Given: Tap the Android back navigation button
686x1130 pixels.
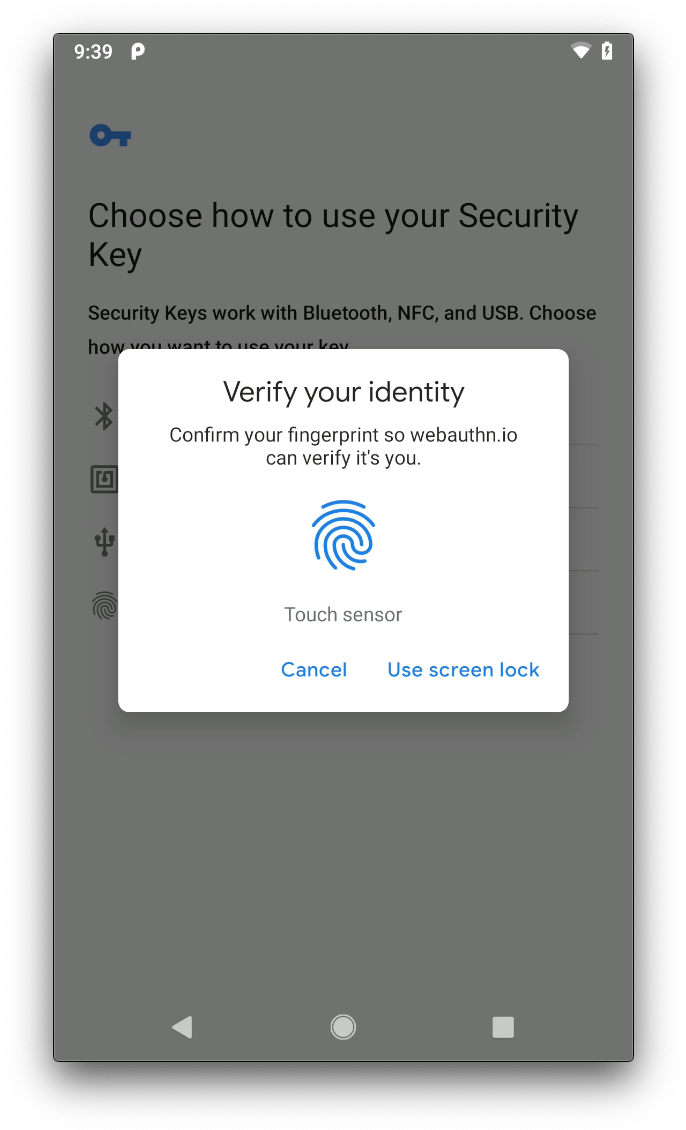Looking at the screenshot, I should tap(182, 1027).
